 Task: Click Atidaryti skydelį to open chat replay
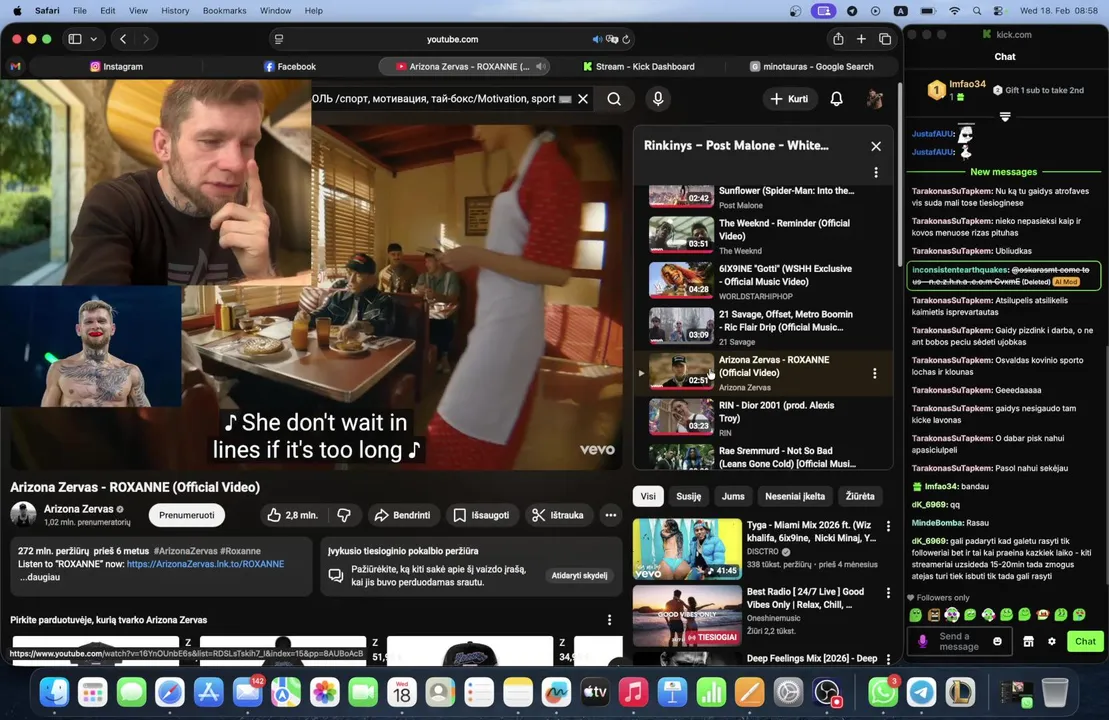click(x=579, y=575)
